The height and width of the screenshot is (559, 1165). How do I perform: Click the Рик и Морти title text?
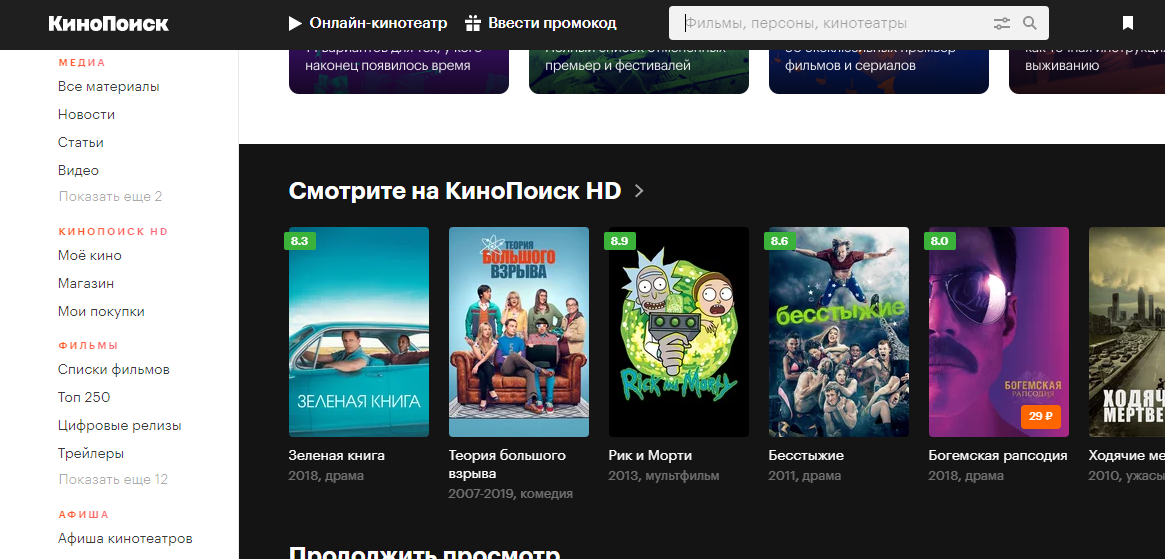(x=650, y=456)
